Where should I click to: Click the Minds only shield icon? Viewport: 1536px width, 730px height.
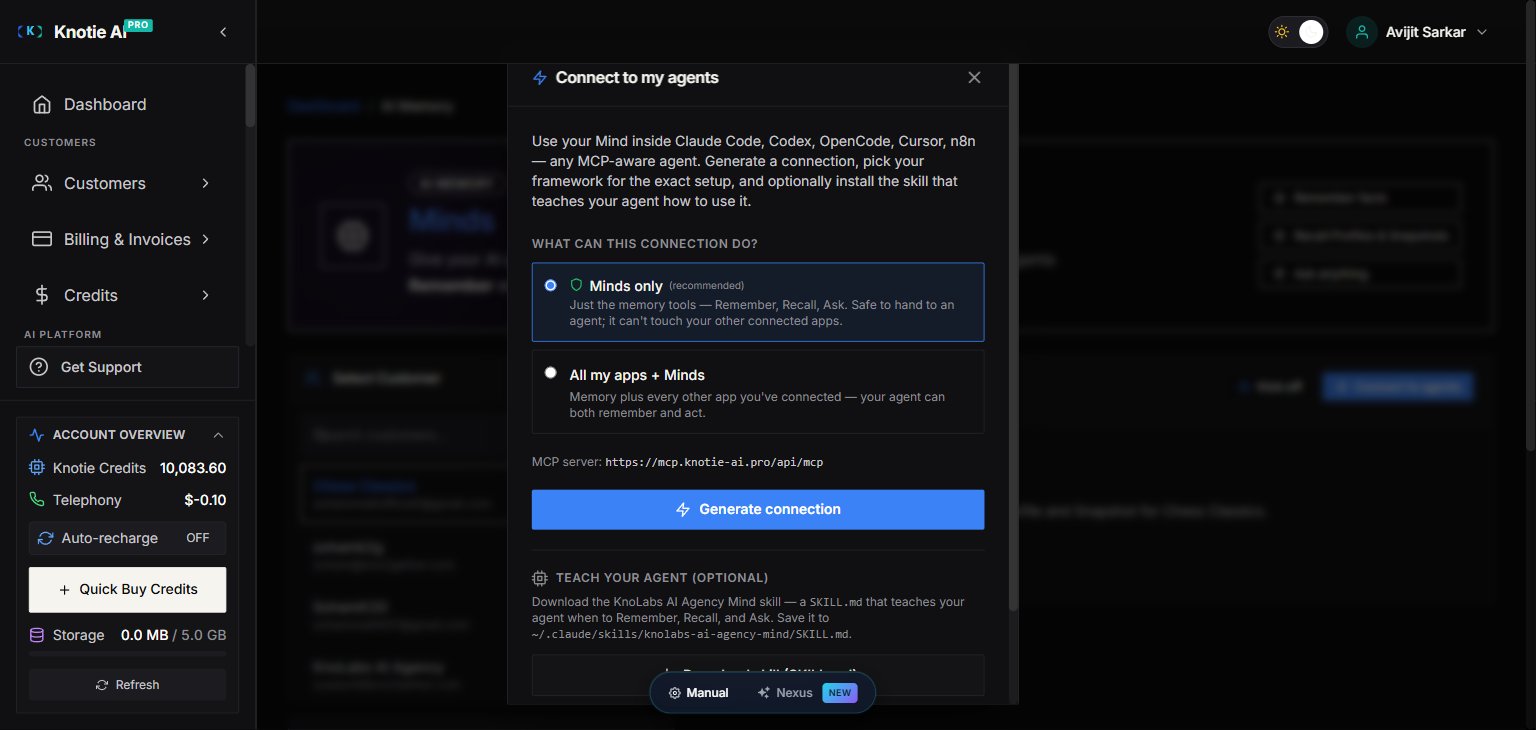click(576, 285)
